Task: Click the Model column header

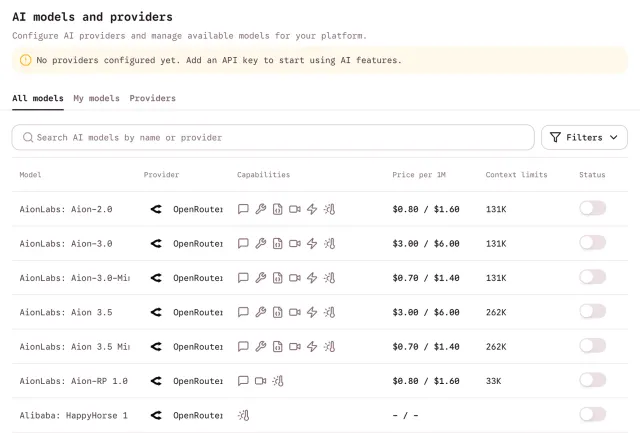Action: pos(30,175)
